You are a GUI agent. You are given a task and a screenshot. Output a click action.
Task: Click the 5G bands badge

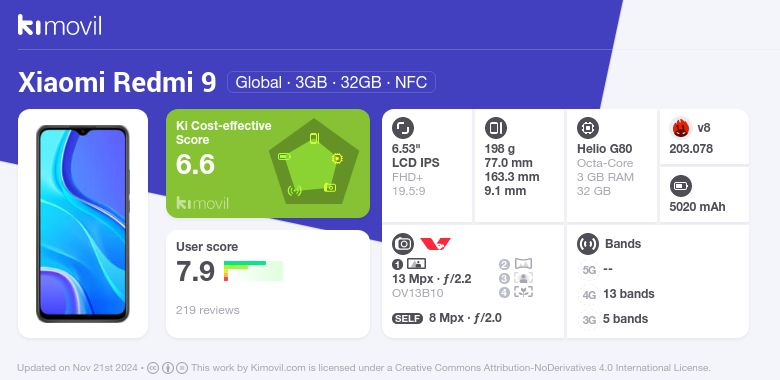tap(589, 270)
